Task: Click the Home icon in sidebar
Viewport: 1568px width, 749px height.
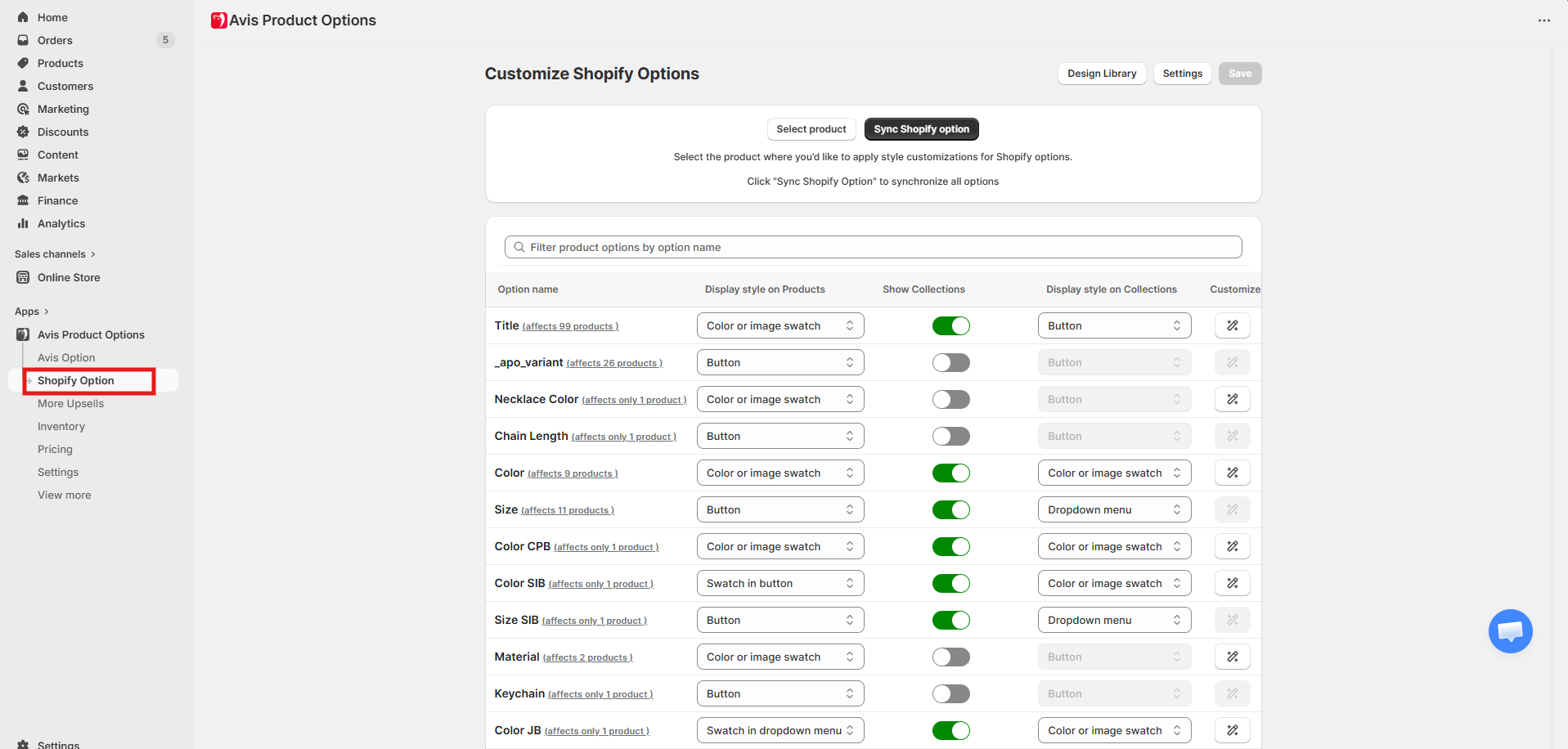Action: (x=23, y=17)
